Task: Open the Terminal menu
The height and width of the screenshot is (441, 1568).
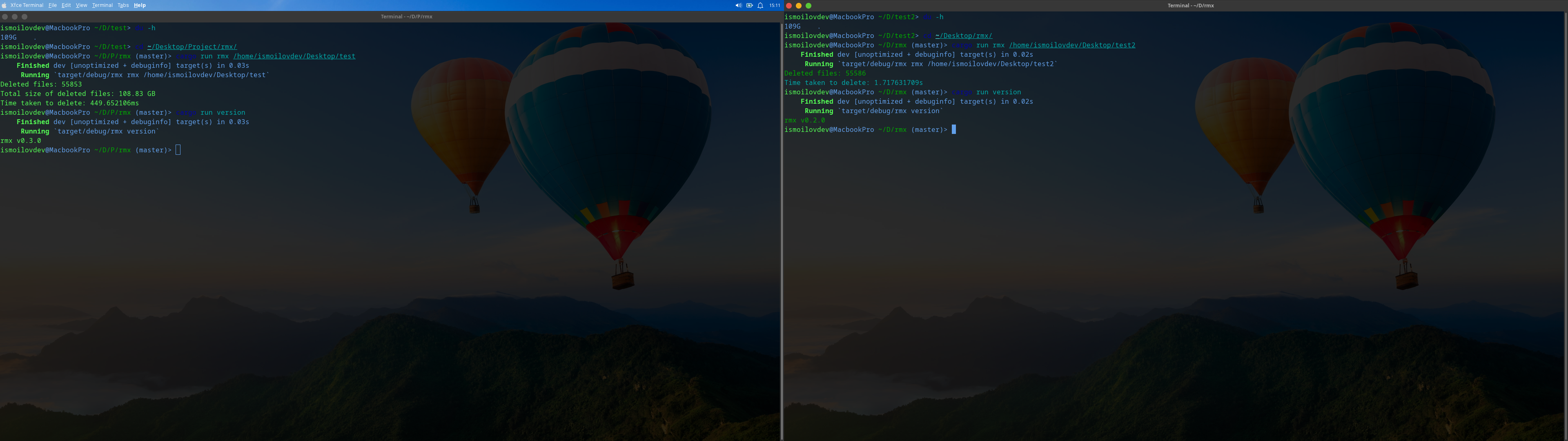Action: pyautogui.click(x=102, y=5)
